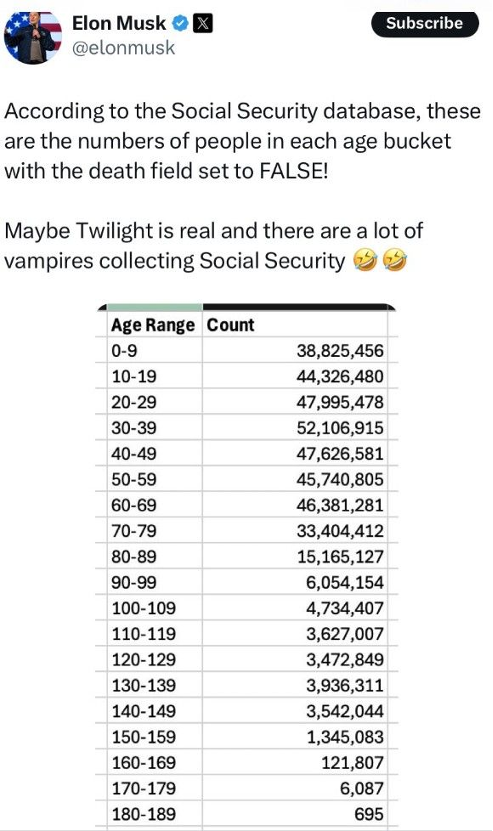Open the age bucket table image
The height and width of the screenshot is (831, 493).
point(246,566)
